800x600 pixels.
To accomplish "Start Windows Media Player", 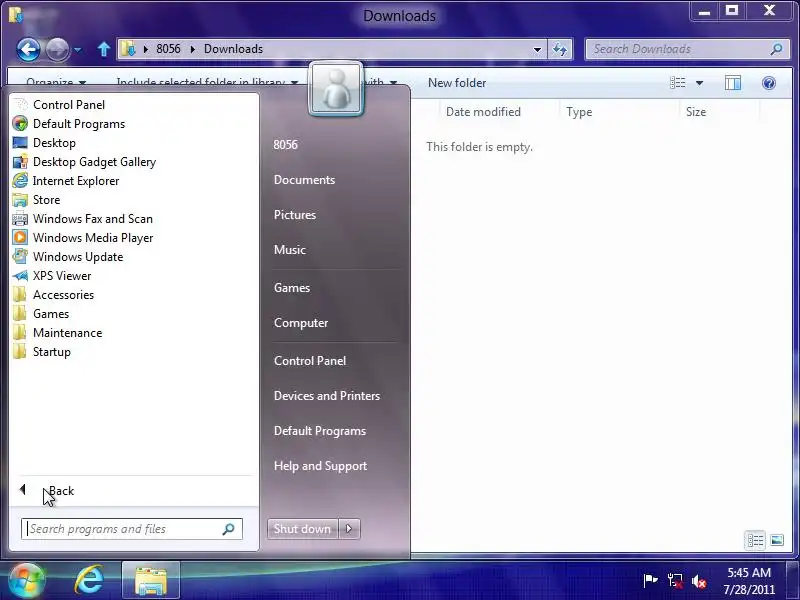I will (93, 238).
